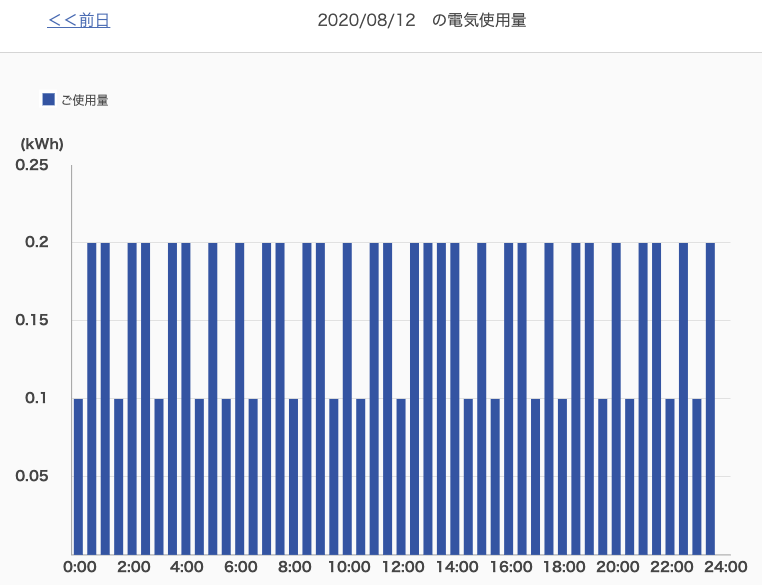Viewport: 762px width, 585px height.
Task: Select the last bar before 24:00
Action: (x=710, y=398)
